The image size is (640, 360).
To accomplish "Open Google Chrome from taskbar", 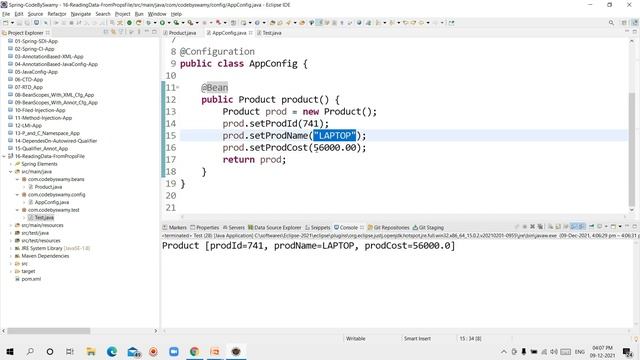I will [194, 351].
